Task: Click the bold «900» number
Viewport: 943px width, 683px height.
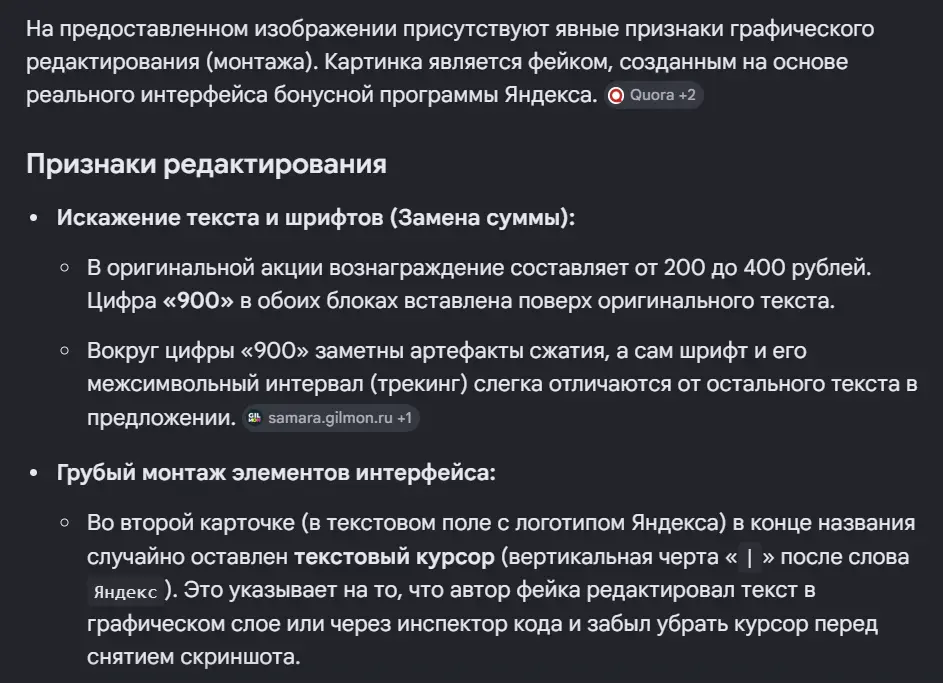Action: tap(198, 301)
